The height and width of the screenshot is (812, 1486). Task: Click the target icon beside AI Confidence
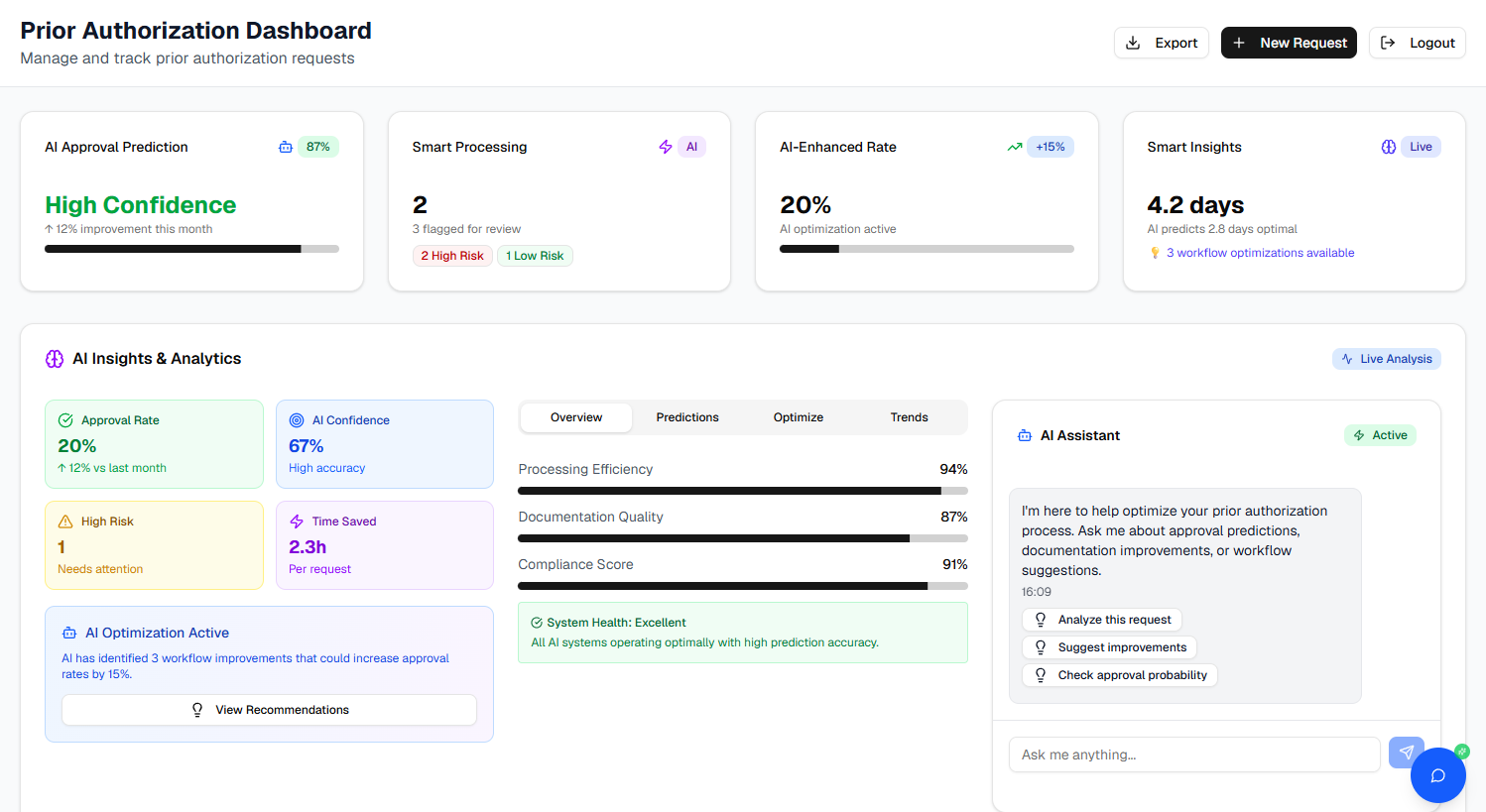click(297, 420)
